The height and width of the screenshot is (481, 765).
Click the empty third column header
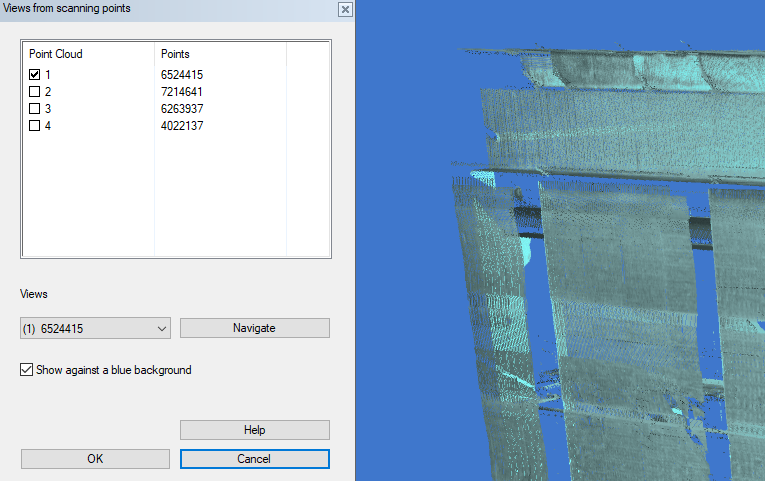pos(307,54)
